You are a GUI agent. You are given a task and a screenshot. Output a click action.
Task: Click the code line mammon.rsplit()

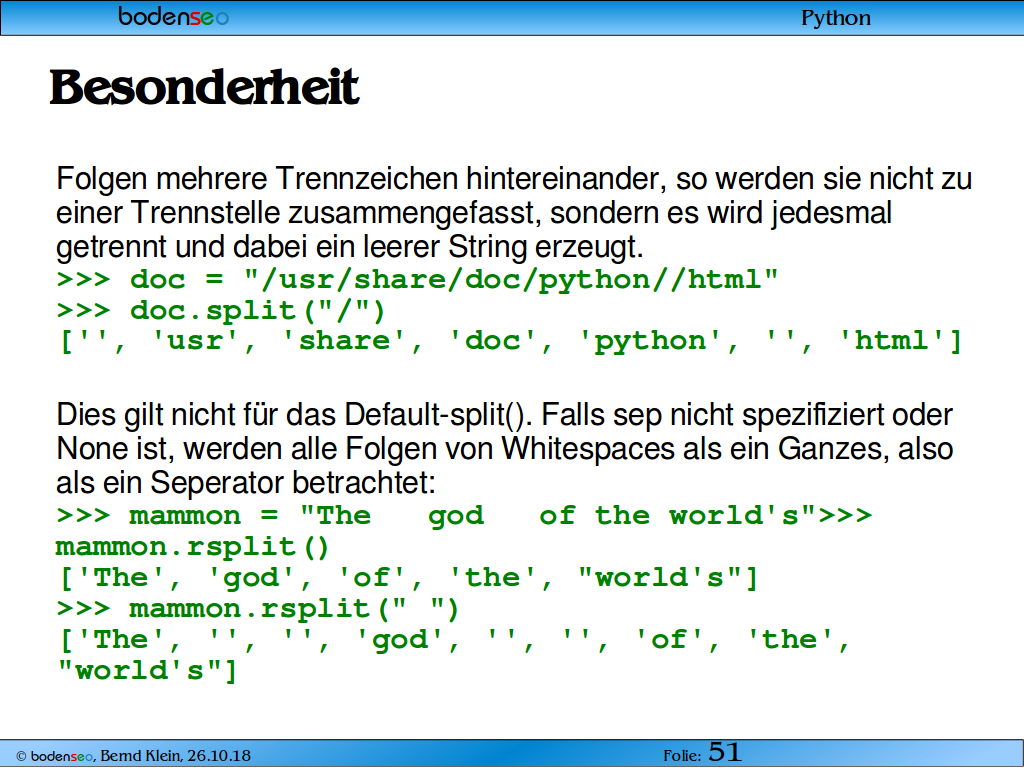pos(192,547)
